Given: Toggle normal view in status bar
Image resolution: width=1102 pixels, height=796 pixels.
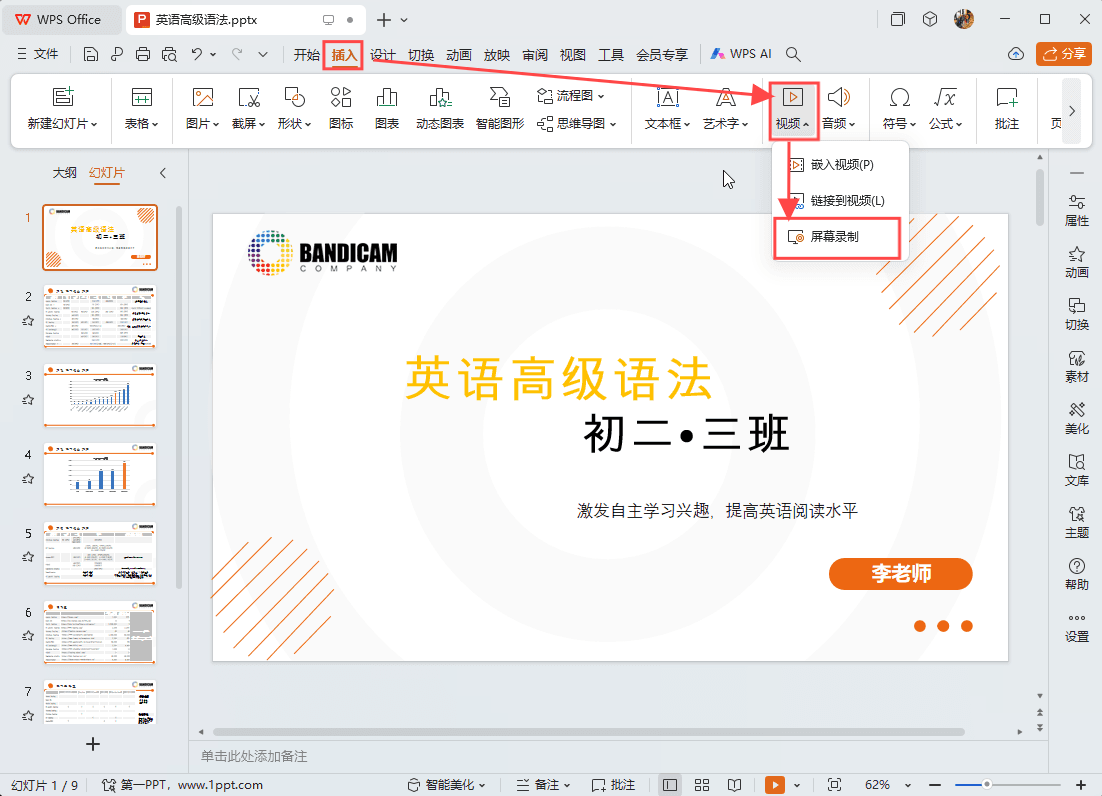Looking at the screenshot, I should pyautogui.click(x=669, y=784).
